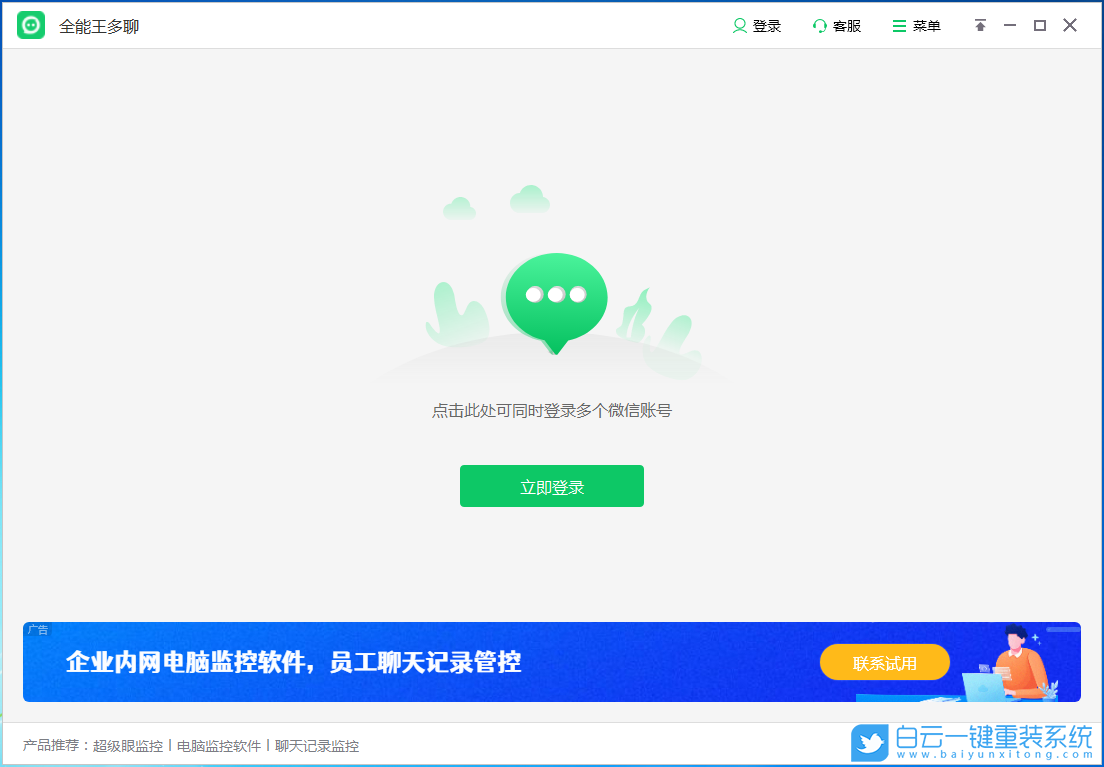
Task: Click the person icon next to 登录
Action: click(x=740, y=25)
